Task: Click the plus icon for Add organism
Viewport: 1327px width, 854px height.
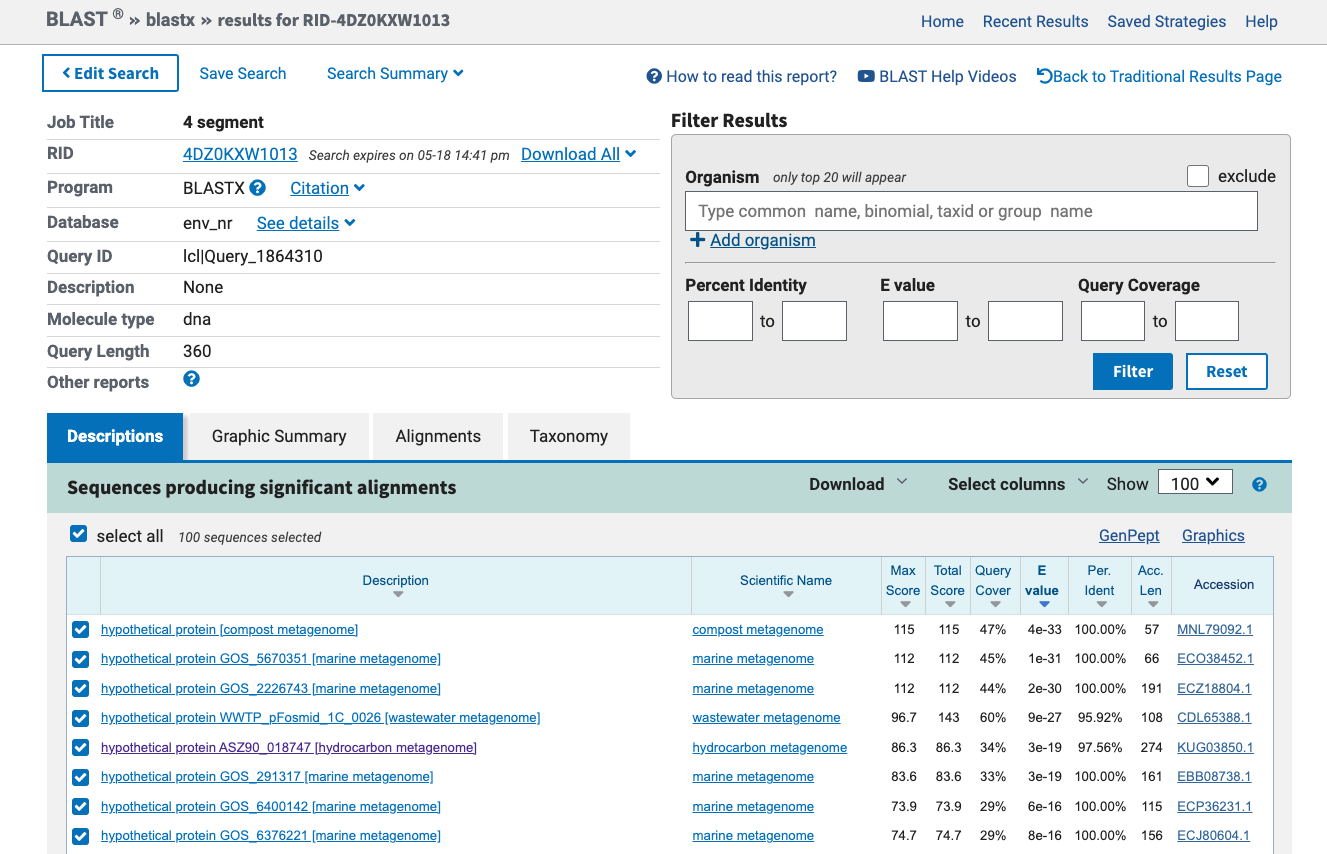Action: [697, 240]
